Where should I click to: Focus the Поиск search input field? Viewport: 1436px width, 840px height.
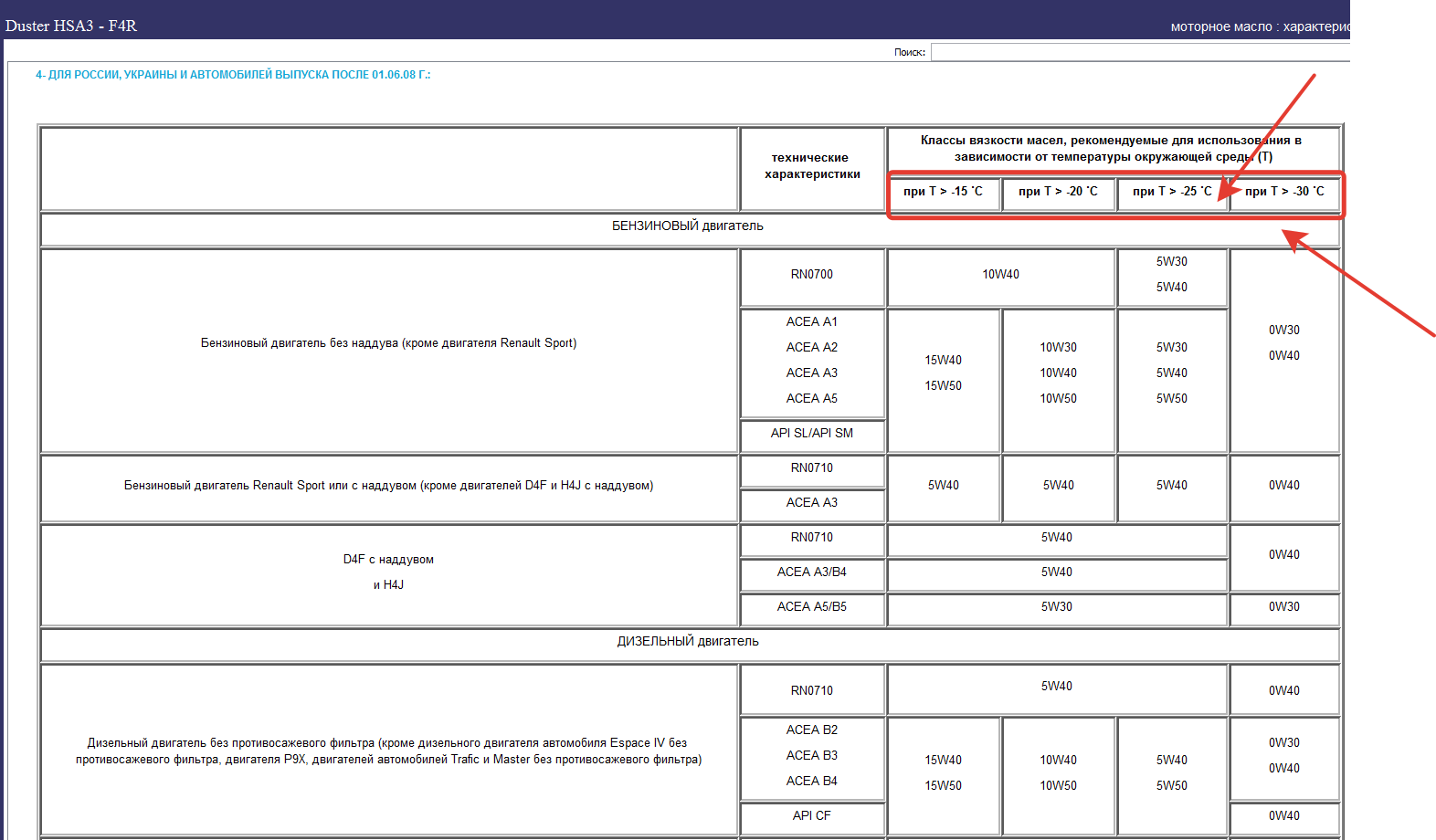tap(1140, 52)
